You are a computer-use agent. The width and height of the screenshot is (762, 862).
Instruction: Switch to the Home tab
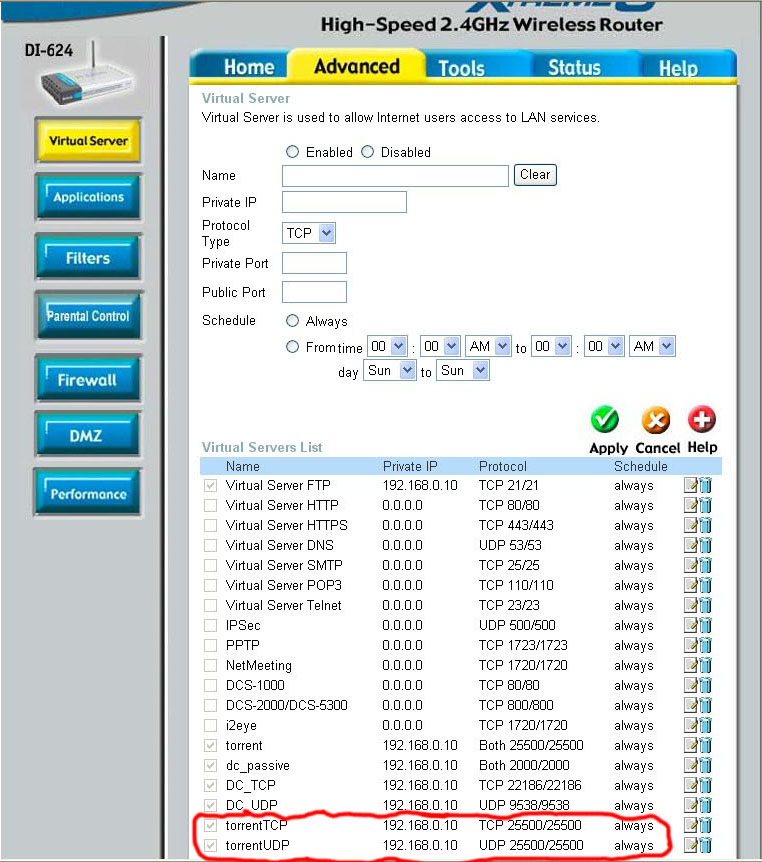[249, 67]
